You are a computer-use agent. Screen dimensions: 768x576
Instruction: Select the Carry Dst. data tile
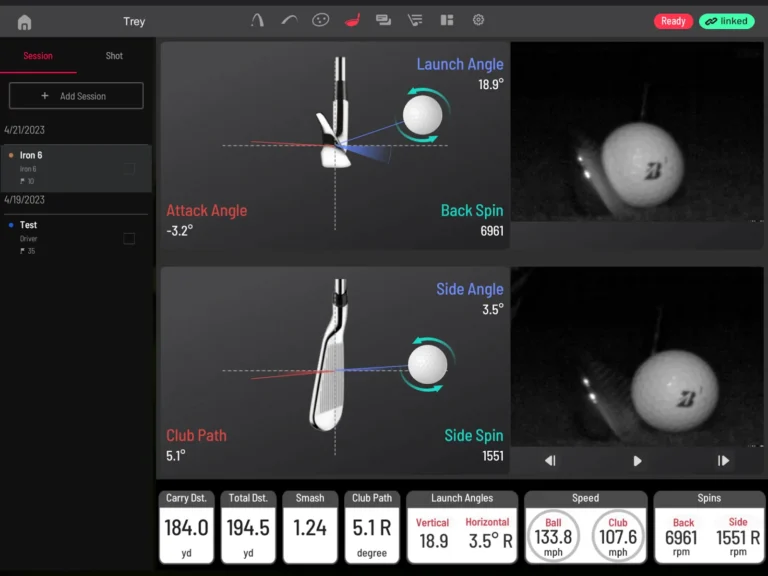pyautogui.click(x=187, y=527)
